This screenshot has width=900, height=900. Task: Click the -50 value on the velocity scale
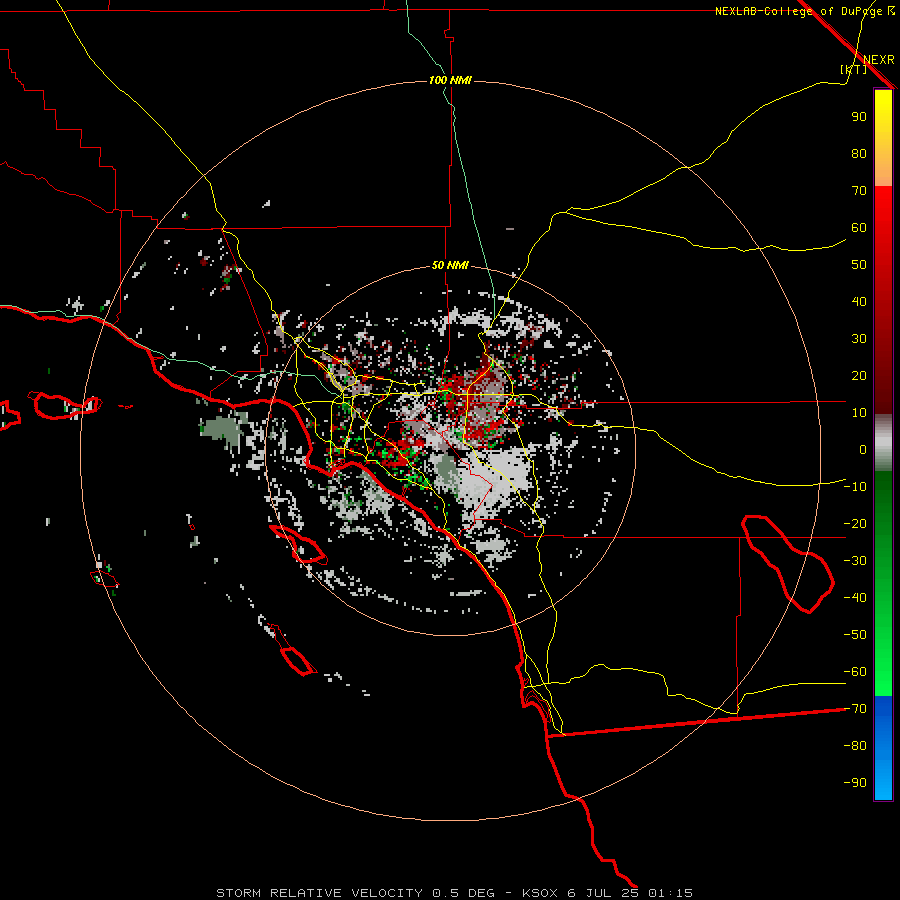(855, 635)
